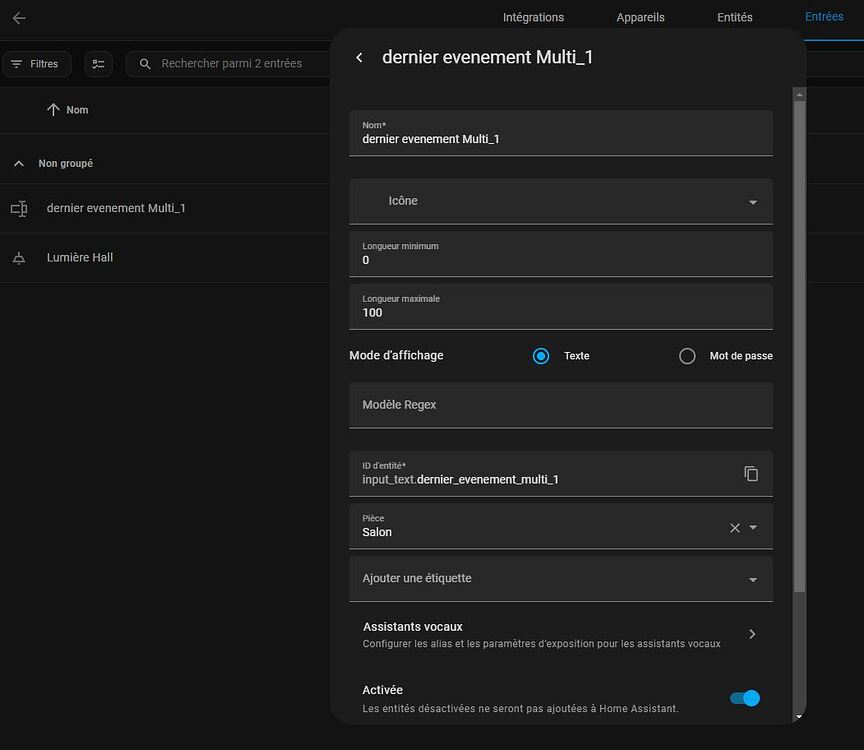Collapse the Non groupé section

[19, 163]
